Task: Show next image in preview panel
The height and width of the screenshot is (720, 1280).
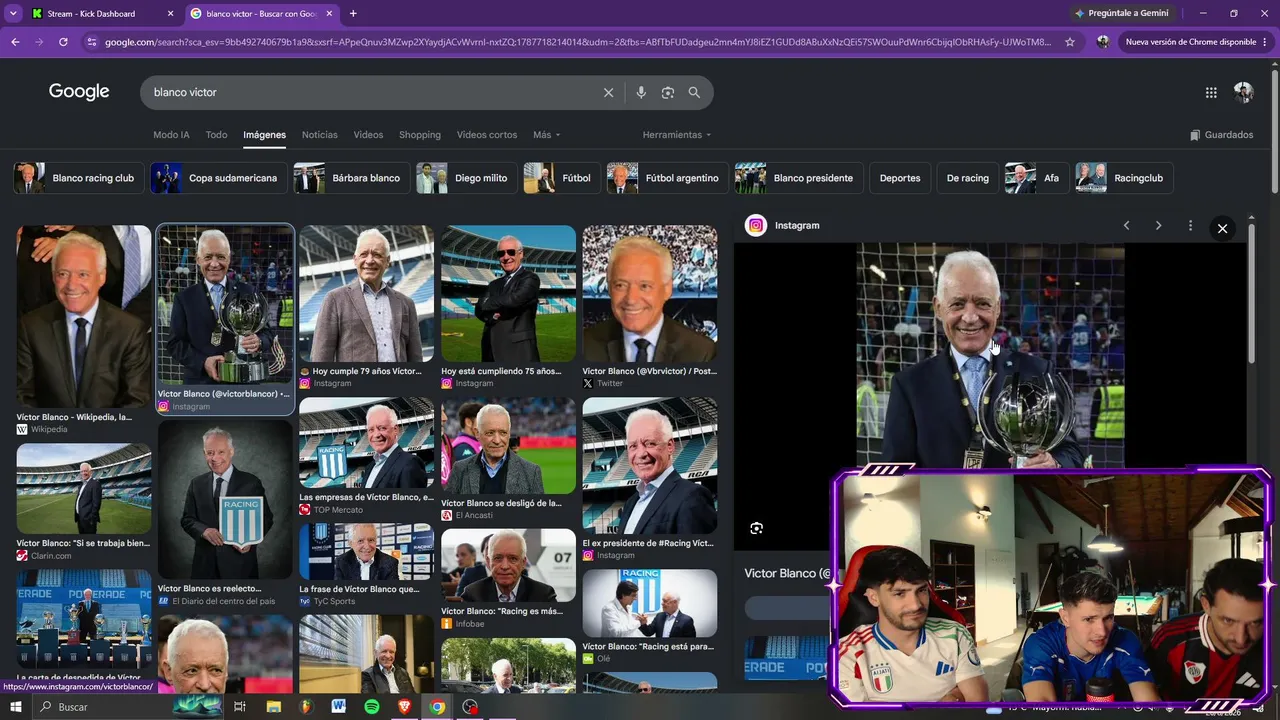Action: (x=1158, y=226)
